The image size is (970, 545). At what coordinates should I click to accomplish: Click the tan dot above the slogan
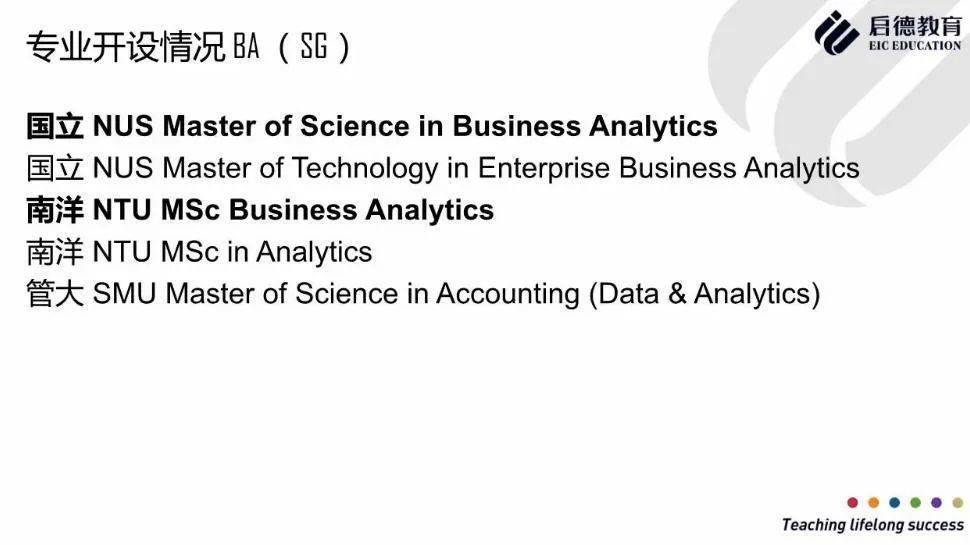pos(957,503)
